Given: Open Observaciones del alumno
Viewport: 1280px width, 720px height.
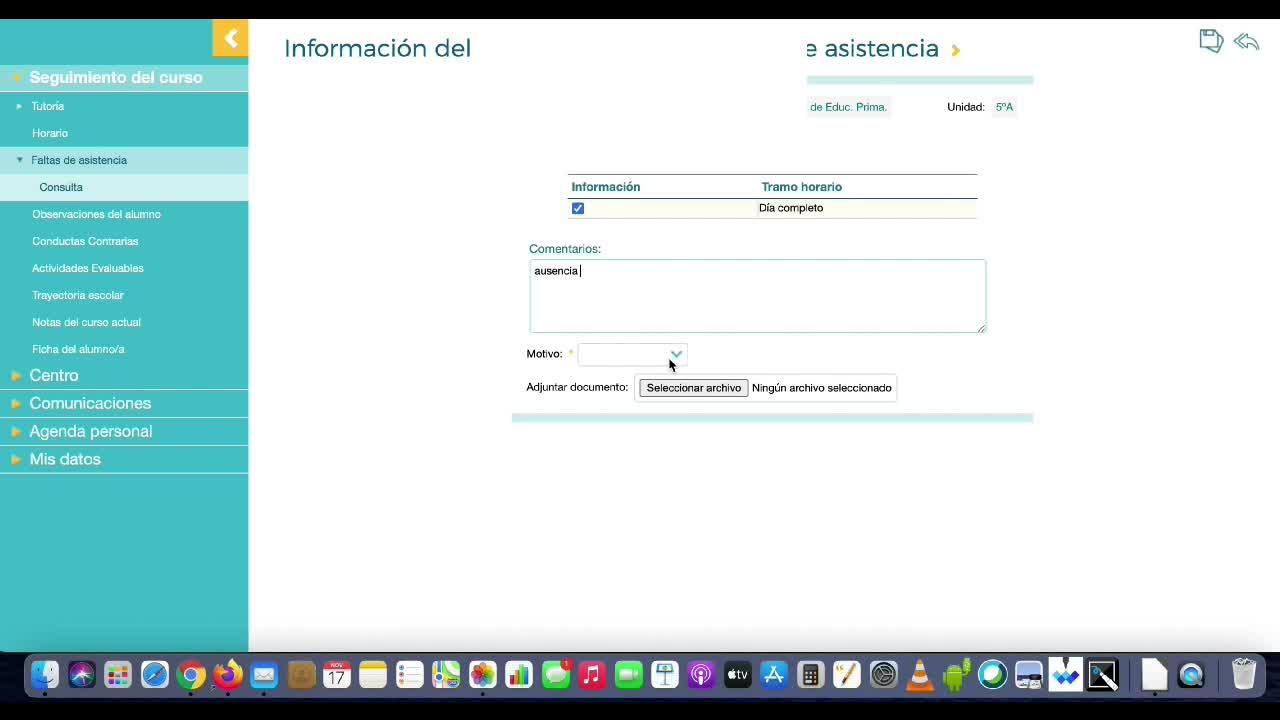Looking at the screenshot, I should pos(96,214).
